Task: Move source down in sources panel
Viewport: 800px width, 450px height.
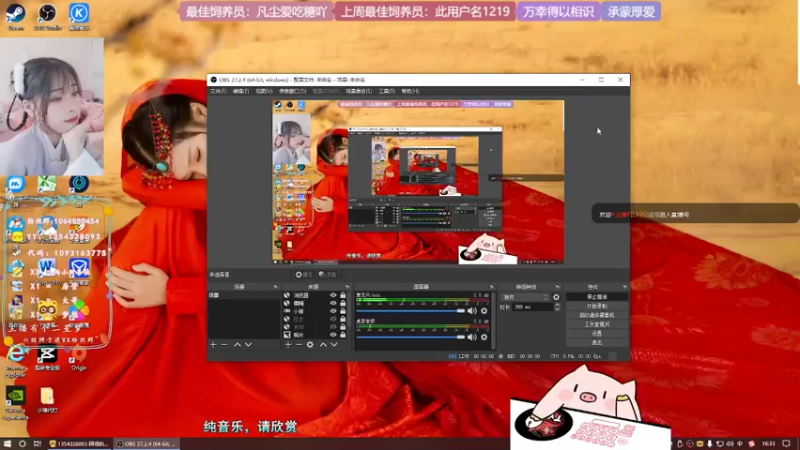Action: click(334, 345)
